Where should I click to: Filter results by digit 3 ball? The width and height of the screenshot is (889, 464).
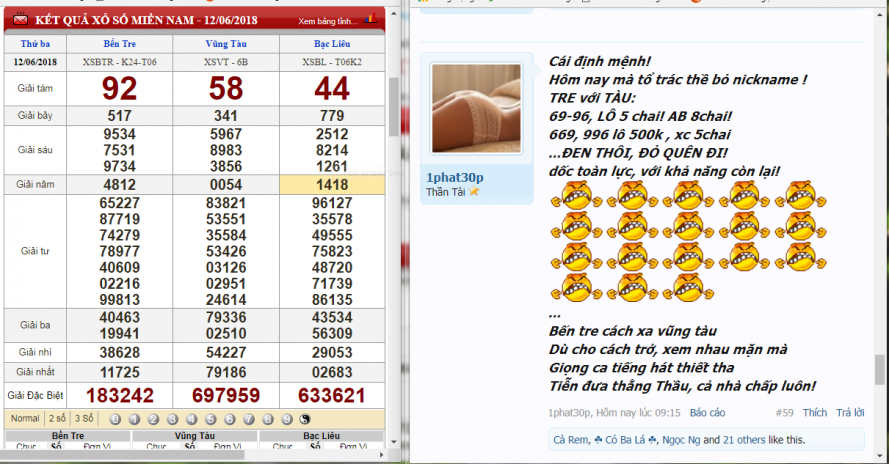click(x=172, y=418)
